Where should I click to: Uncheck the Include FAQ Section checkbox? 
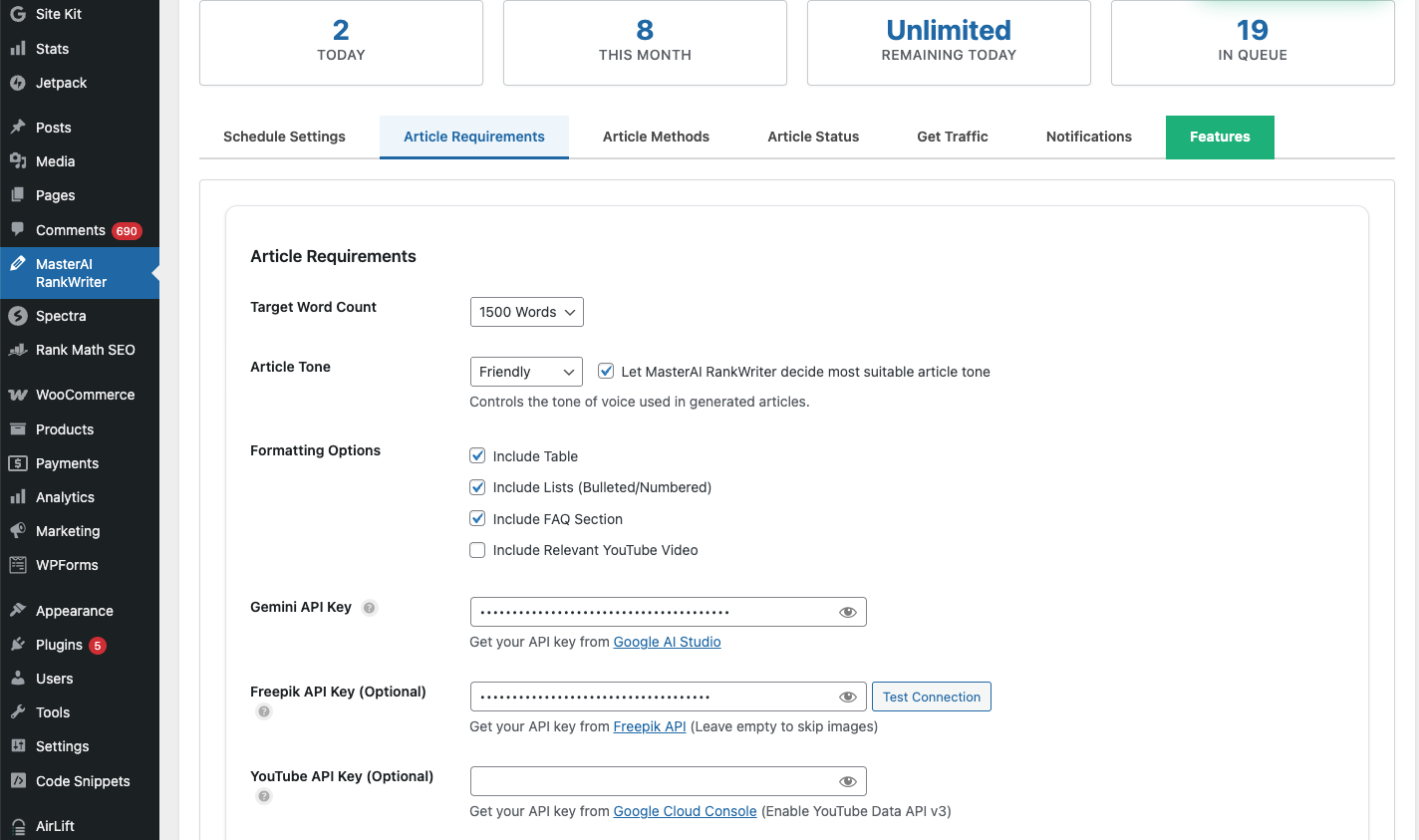pyautogui.click(x=477, y=518)
